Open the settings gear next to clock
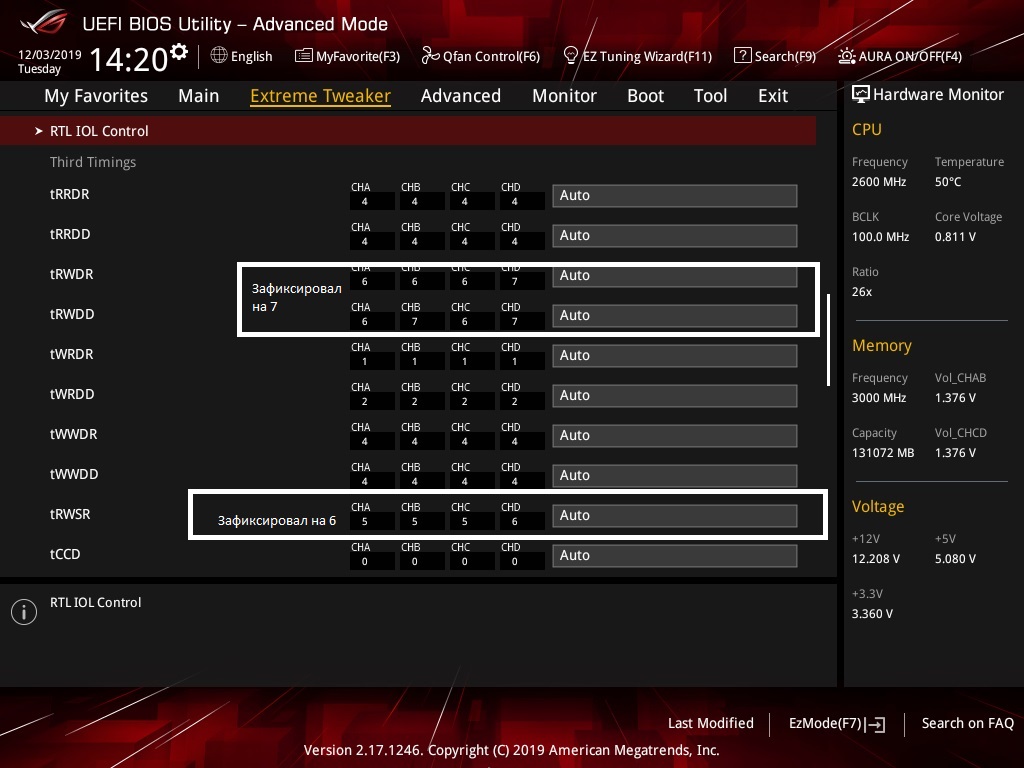The image size is (1024, 768). coord(179,51)
